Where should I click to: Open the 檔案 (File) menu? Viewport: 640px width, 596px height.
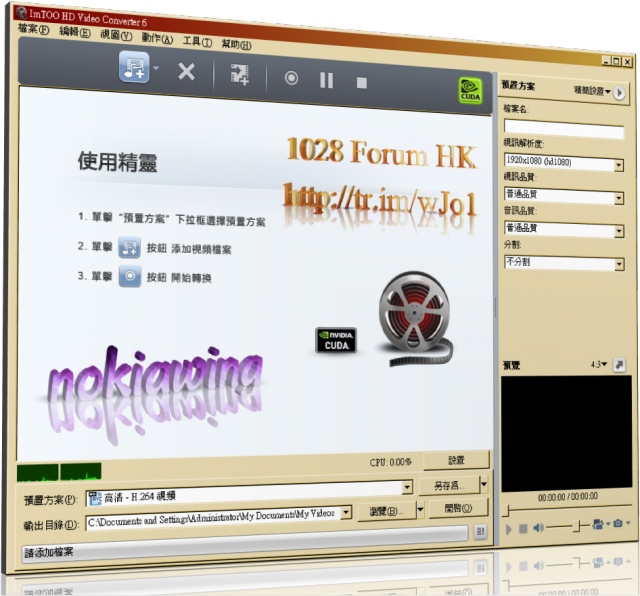33,30
